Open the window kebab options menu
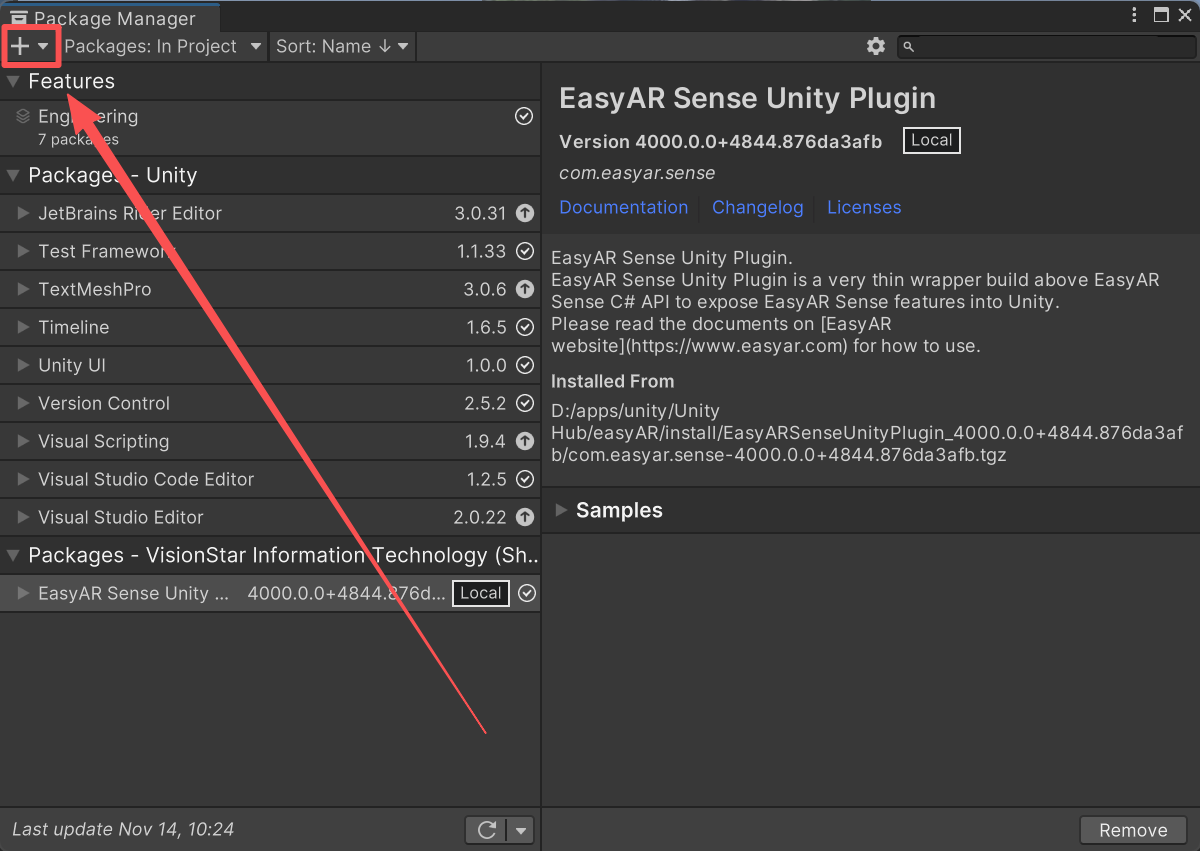The image size is (1200, 851). click(x=1134, y=15)
